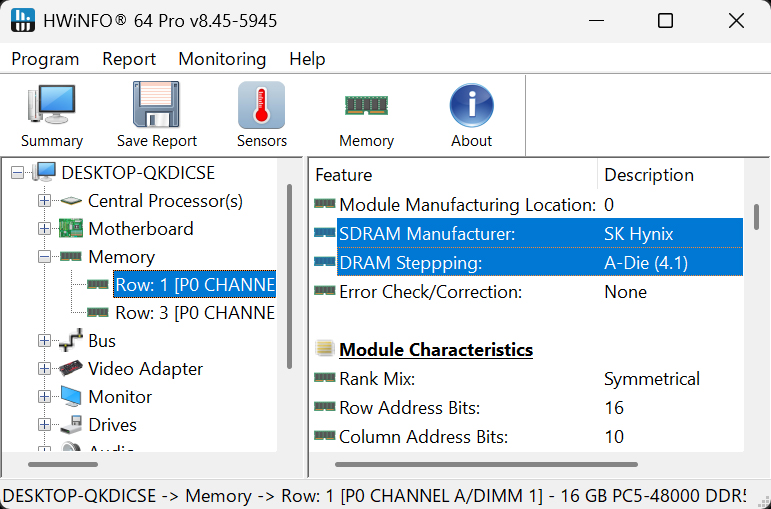Click the Row: 1 memory stick icon
This screenshot has width=771, height=509.
[x=97, y=284]
